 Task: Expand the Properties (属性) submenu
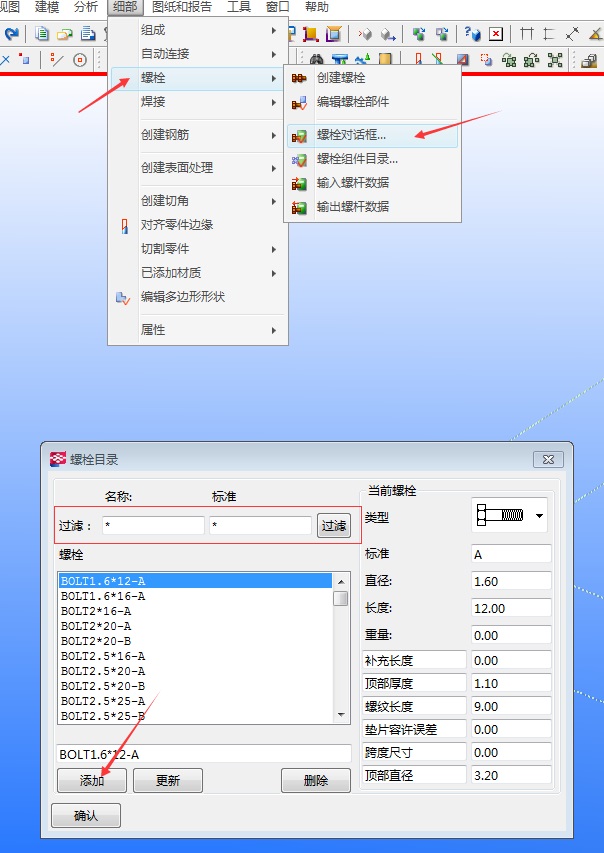(x=199, y=330)
